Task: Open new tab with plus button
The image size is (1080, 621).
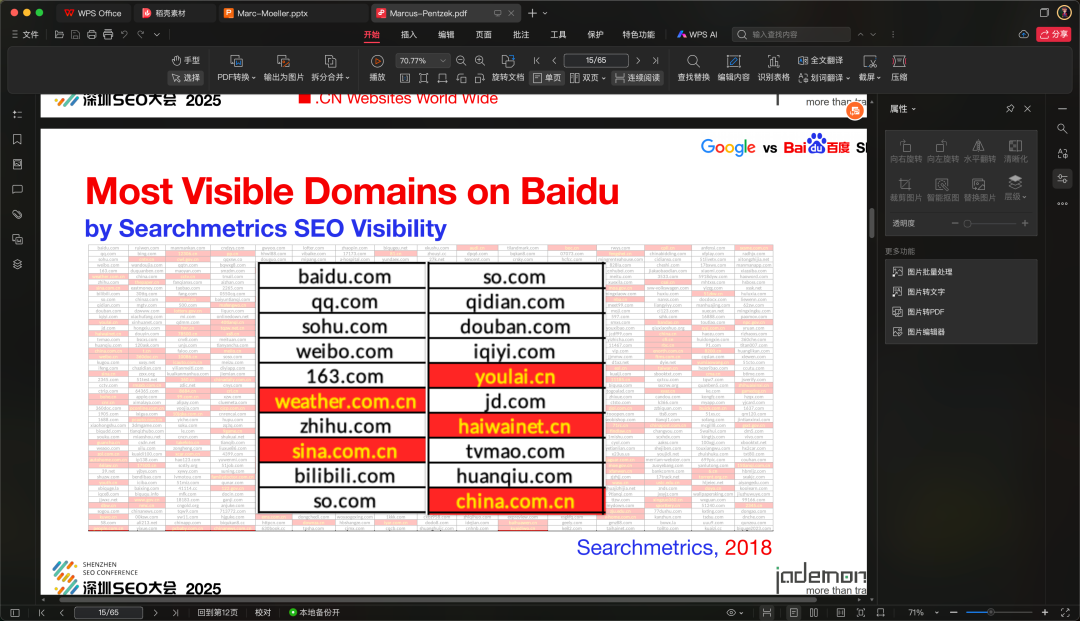Action: [532, 13]
